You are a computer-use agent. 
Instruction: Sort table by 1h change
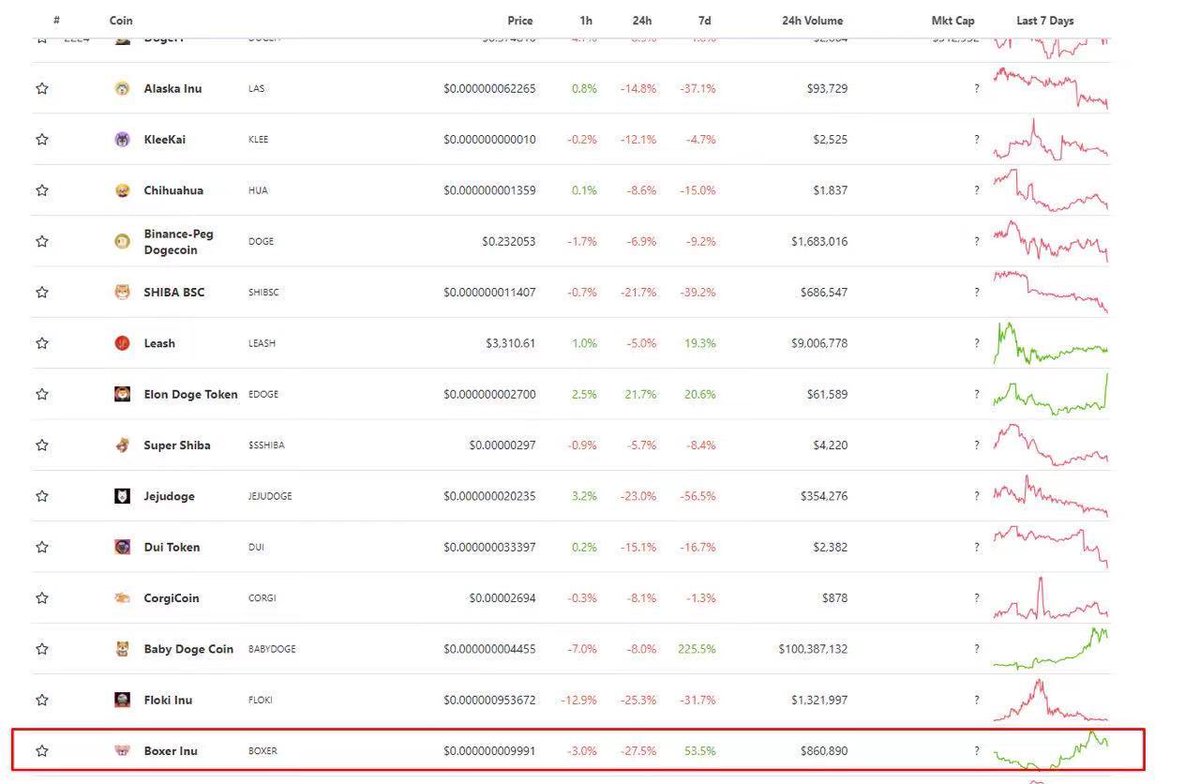click(585, 21)
